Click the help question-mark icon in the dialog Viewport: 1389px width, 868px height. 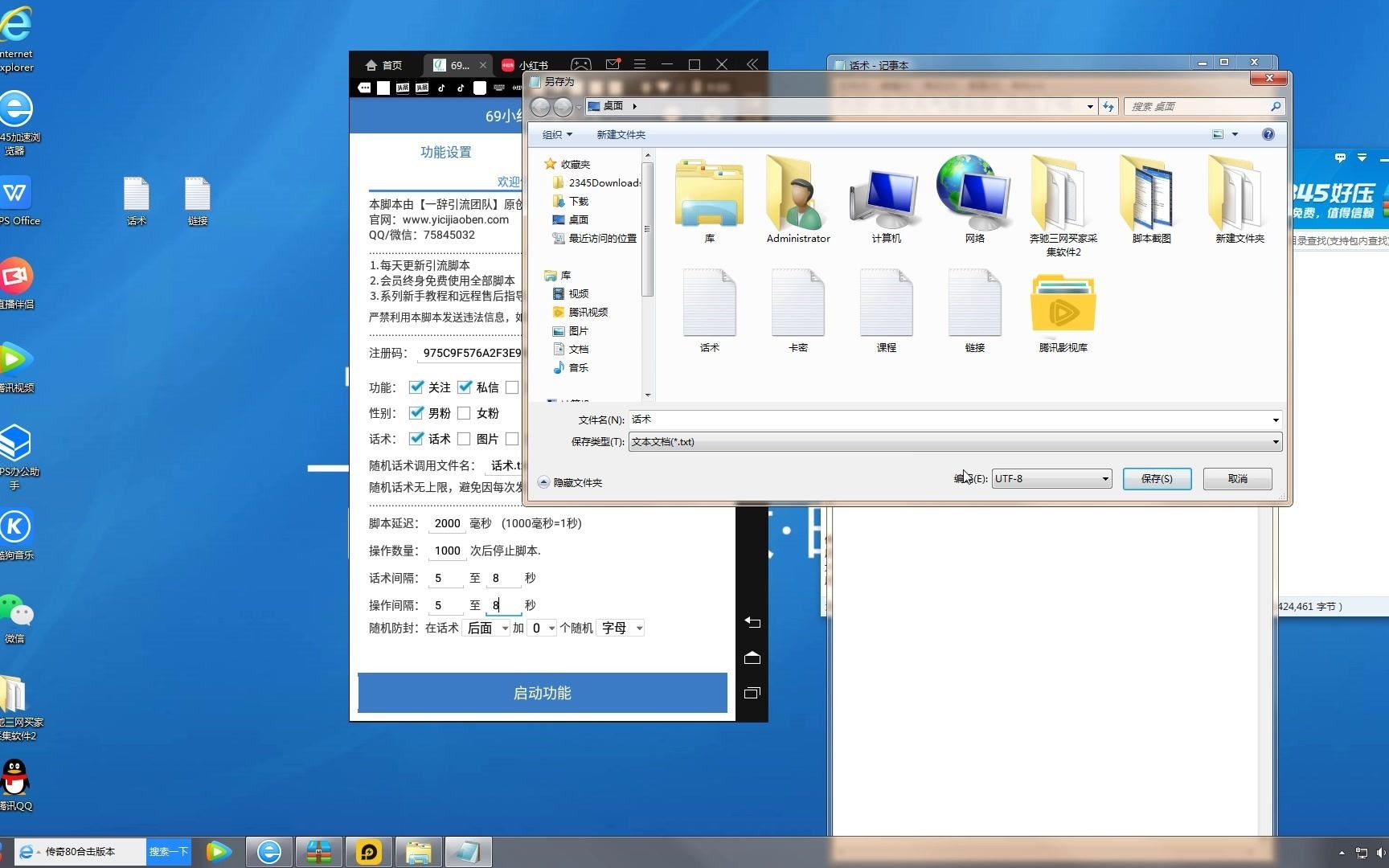pyautogui.click(x=1268, y=134)
